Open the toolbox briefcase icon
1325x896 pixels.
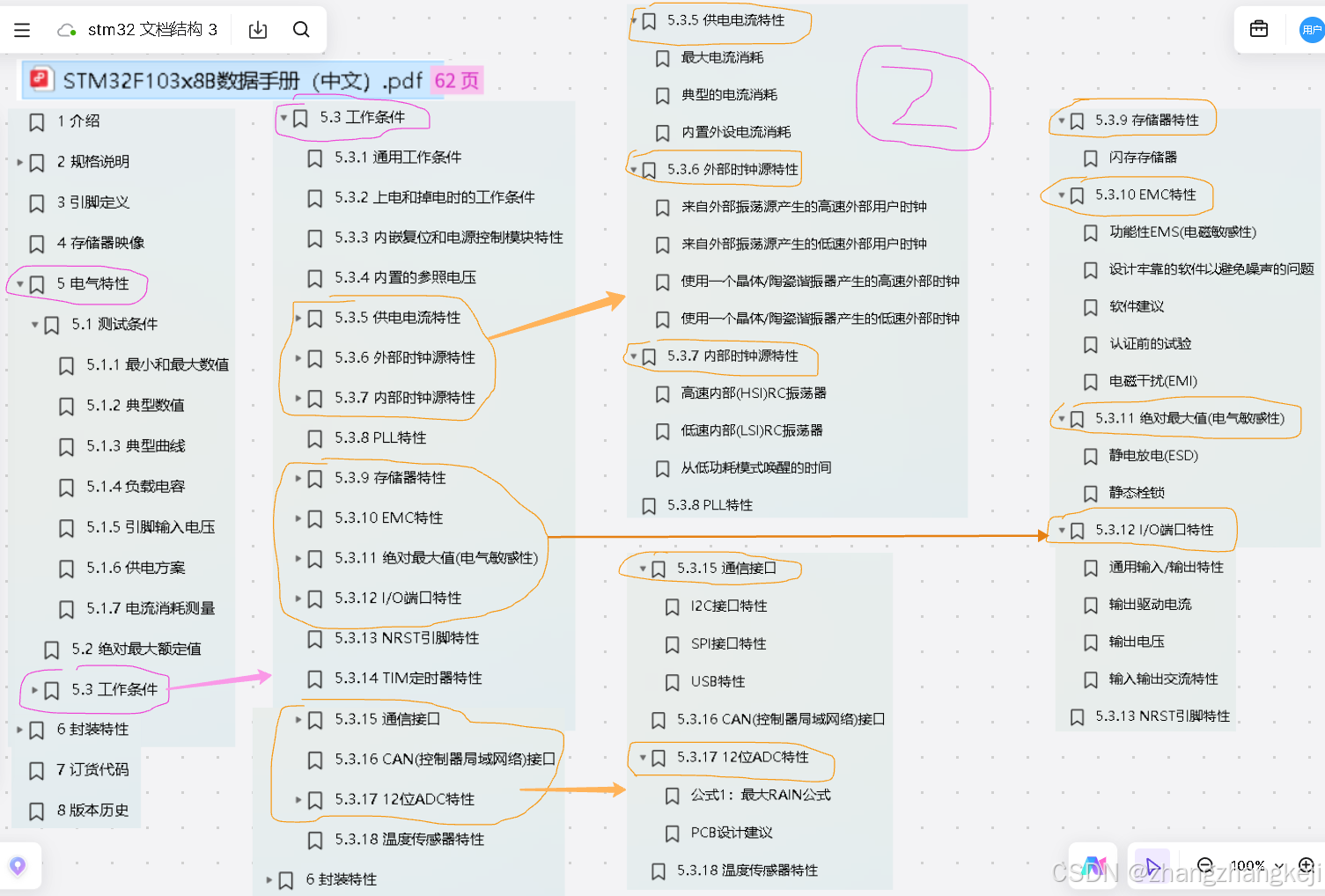[1259, 29]
